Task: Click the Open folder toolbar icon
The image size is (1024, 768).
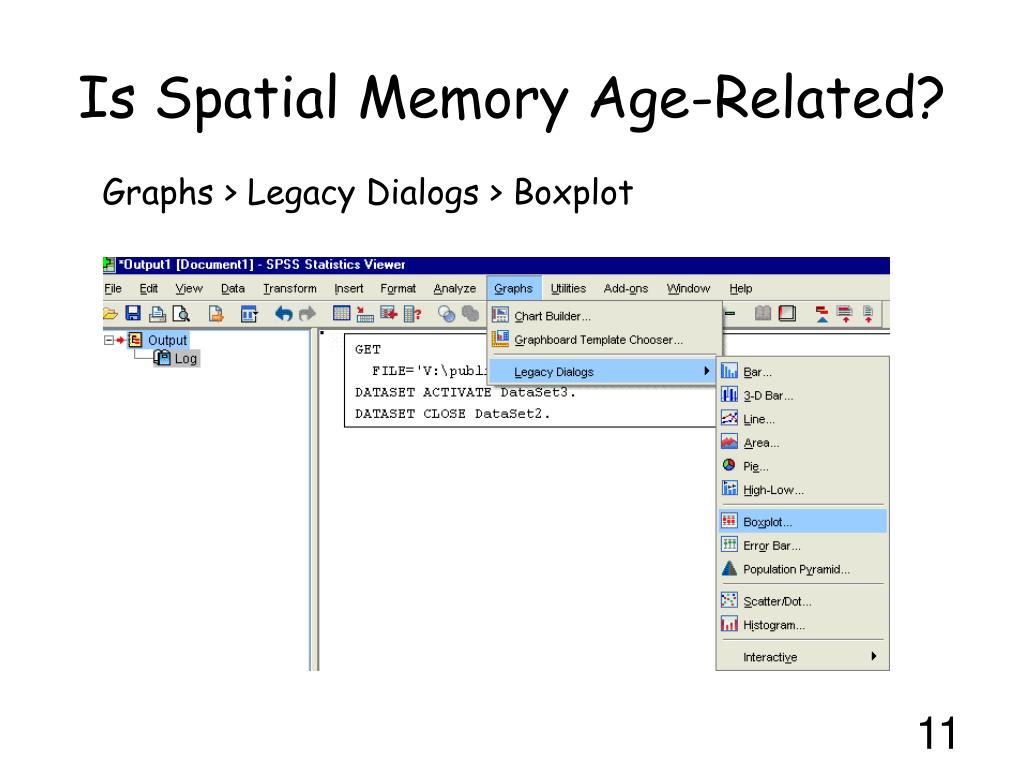Action: click(x=110, y=314)
